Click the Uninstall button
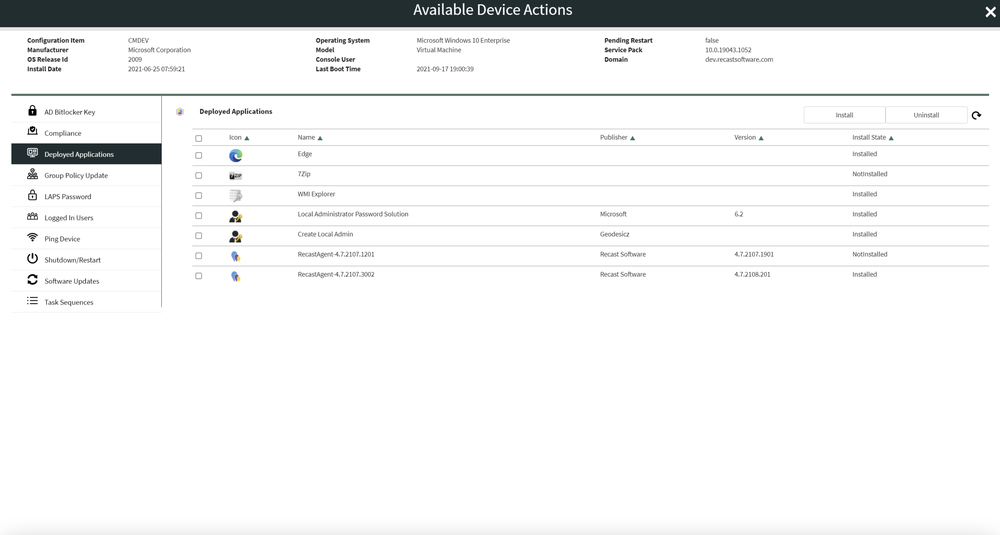This screenshot has height=535, width=1000. tap(926, 115)
